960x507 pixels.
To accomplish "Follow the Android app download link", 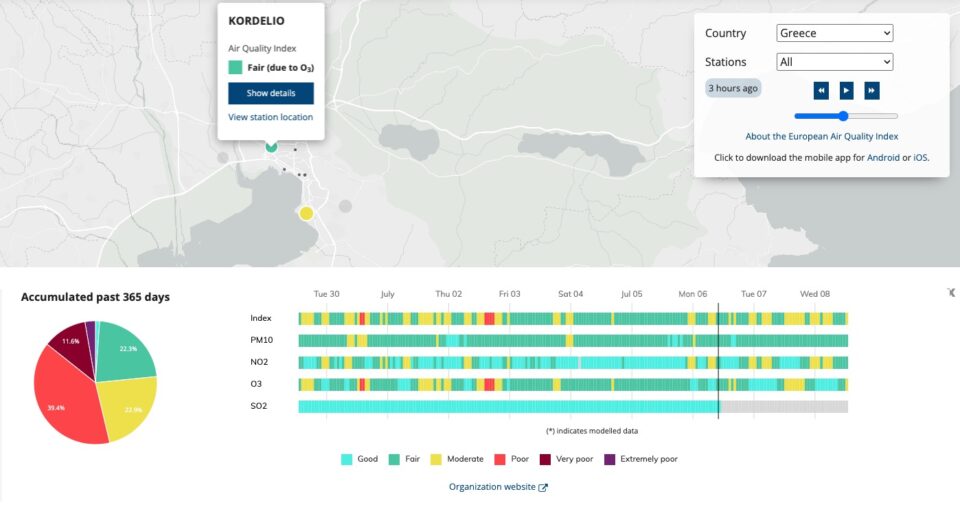I will tap(883, 157).
